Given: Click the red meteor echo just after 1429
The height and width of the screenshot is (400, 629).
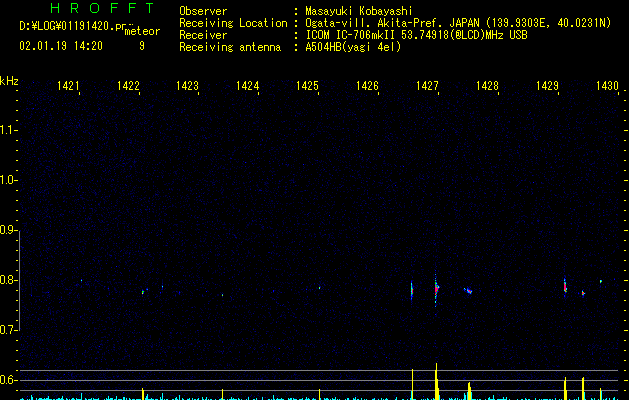Looking at the screenshot, I should 565,286.
